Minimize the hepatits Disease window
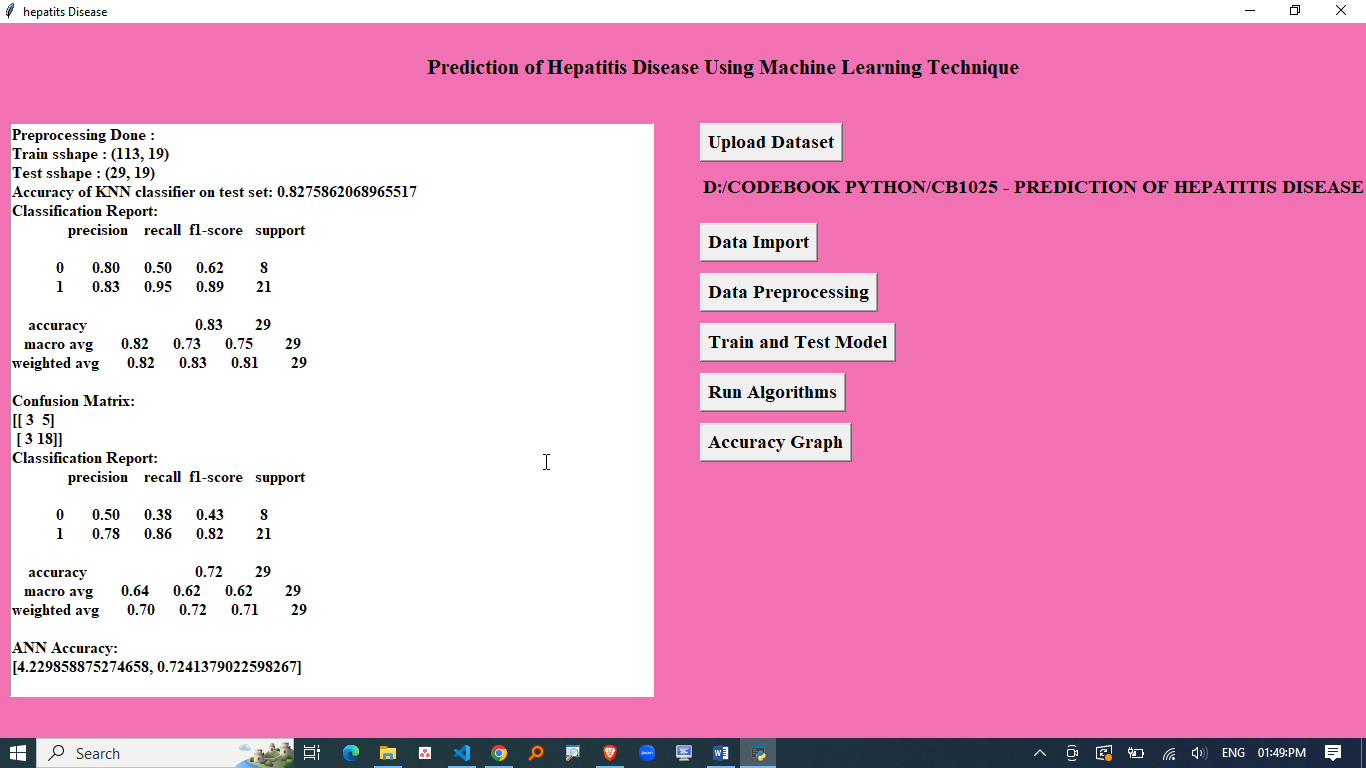1366x768 pixels. [1250, 11]
